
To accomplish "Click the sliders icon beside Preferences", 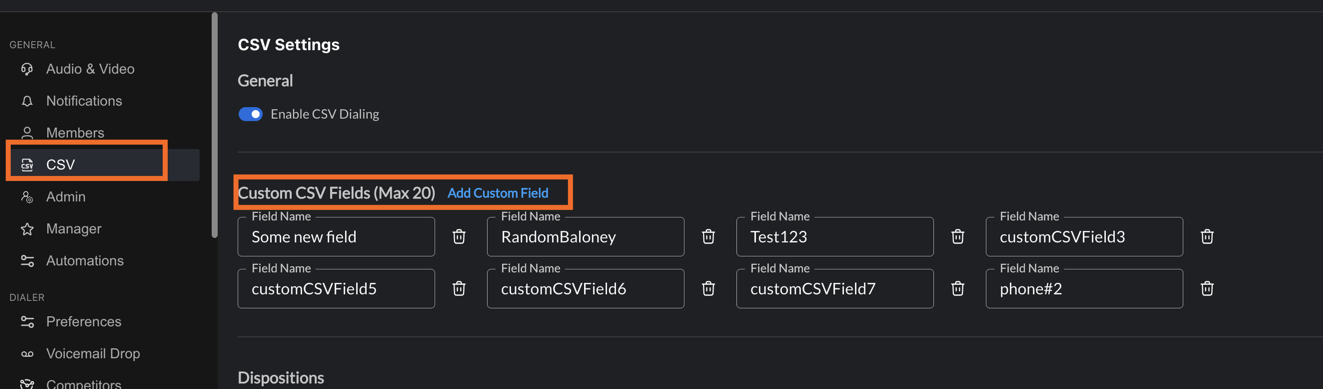I will pyautogui.click(x=27, y=322).
